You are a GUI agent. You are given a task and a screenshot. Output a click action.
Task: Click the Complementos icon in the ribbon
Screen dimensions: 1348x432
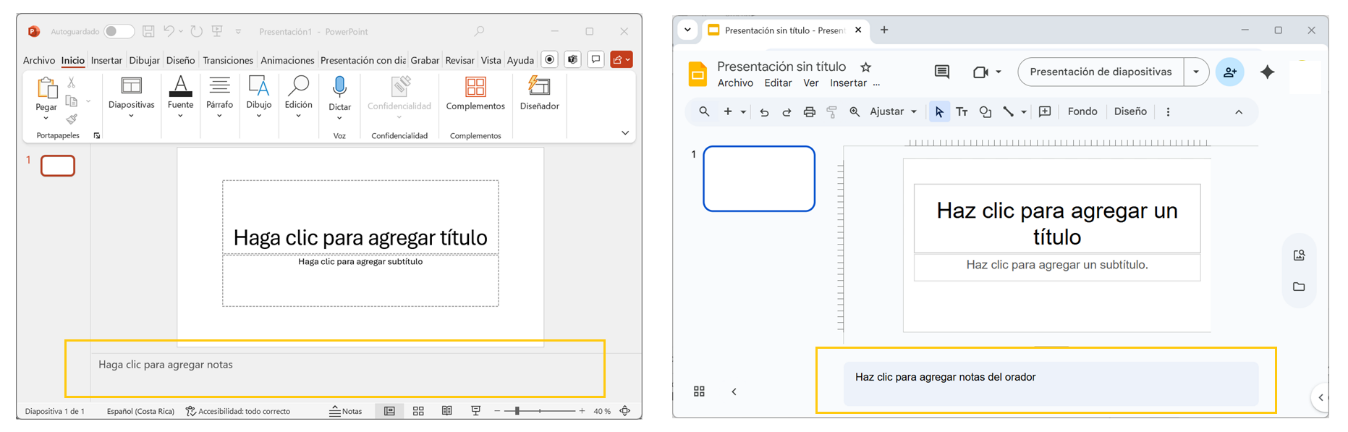pyautogui.click(x=475, y=88)
